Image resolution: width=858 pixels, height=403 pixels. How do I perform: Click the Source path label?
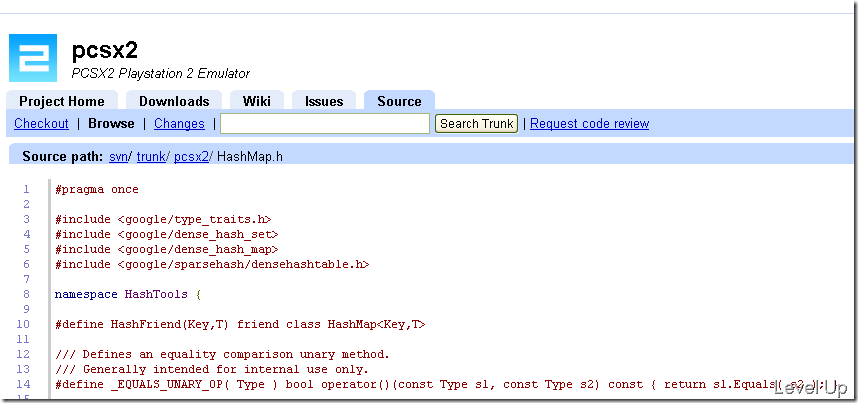click(62, 157)
